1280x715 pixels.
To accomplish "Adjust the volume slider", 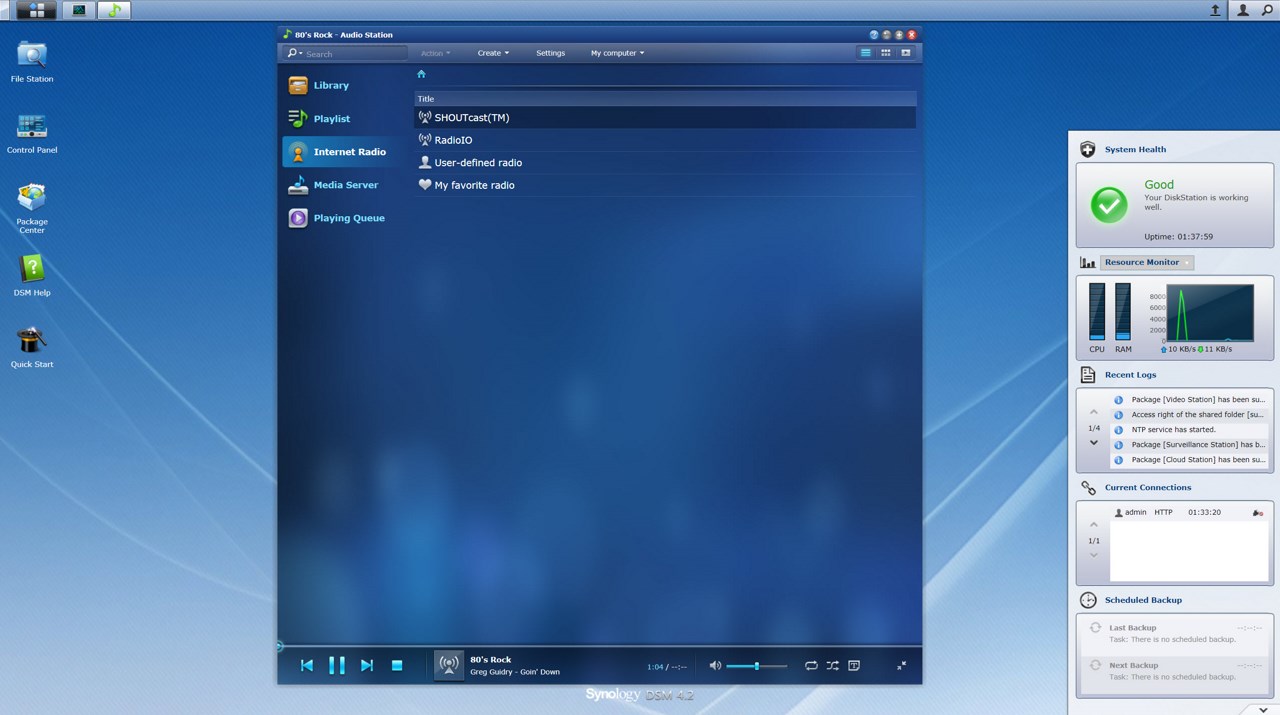I will point(756,666).
